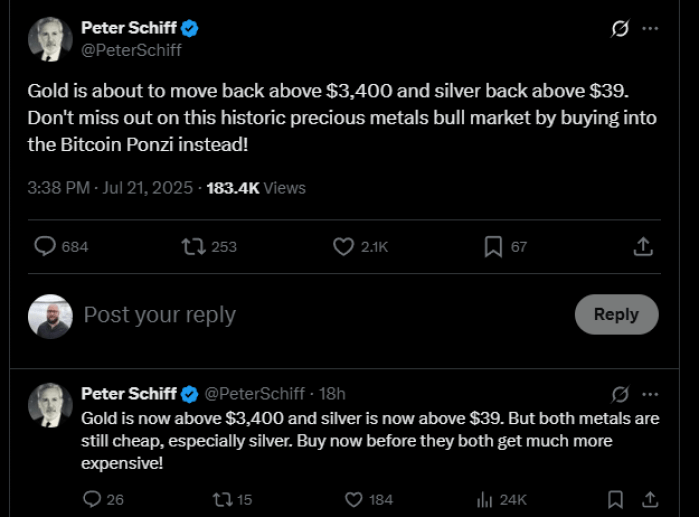Bookmark the reply tweet

pyautogui.click(x=616, y=499)
